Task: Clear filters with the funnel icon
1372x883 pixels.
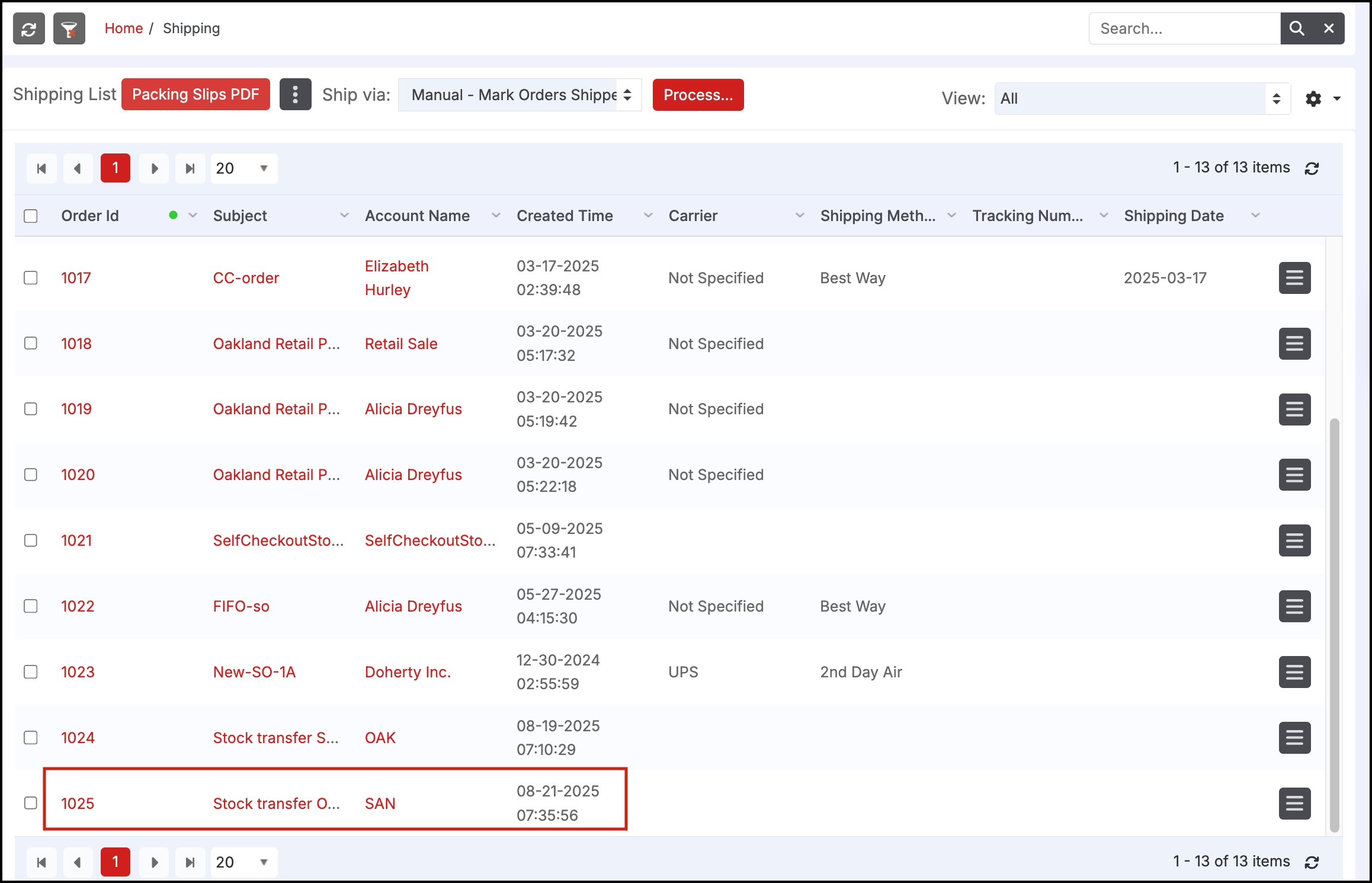Action: [69, 28]
